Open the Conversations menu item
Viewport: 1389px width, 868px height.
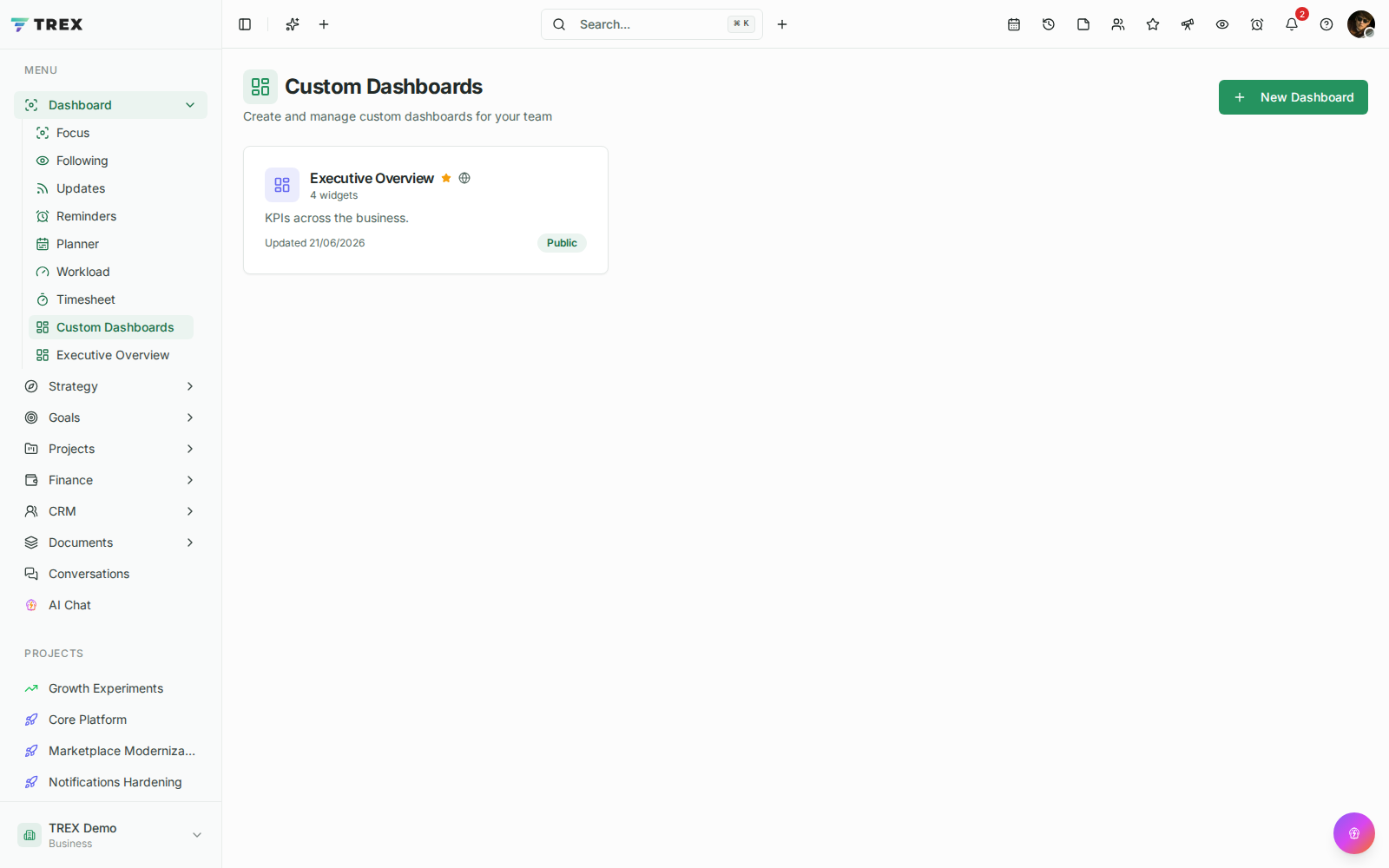pyautogui.click(x=110, y=574)
